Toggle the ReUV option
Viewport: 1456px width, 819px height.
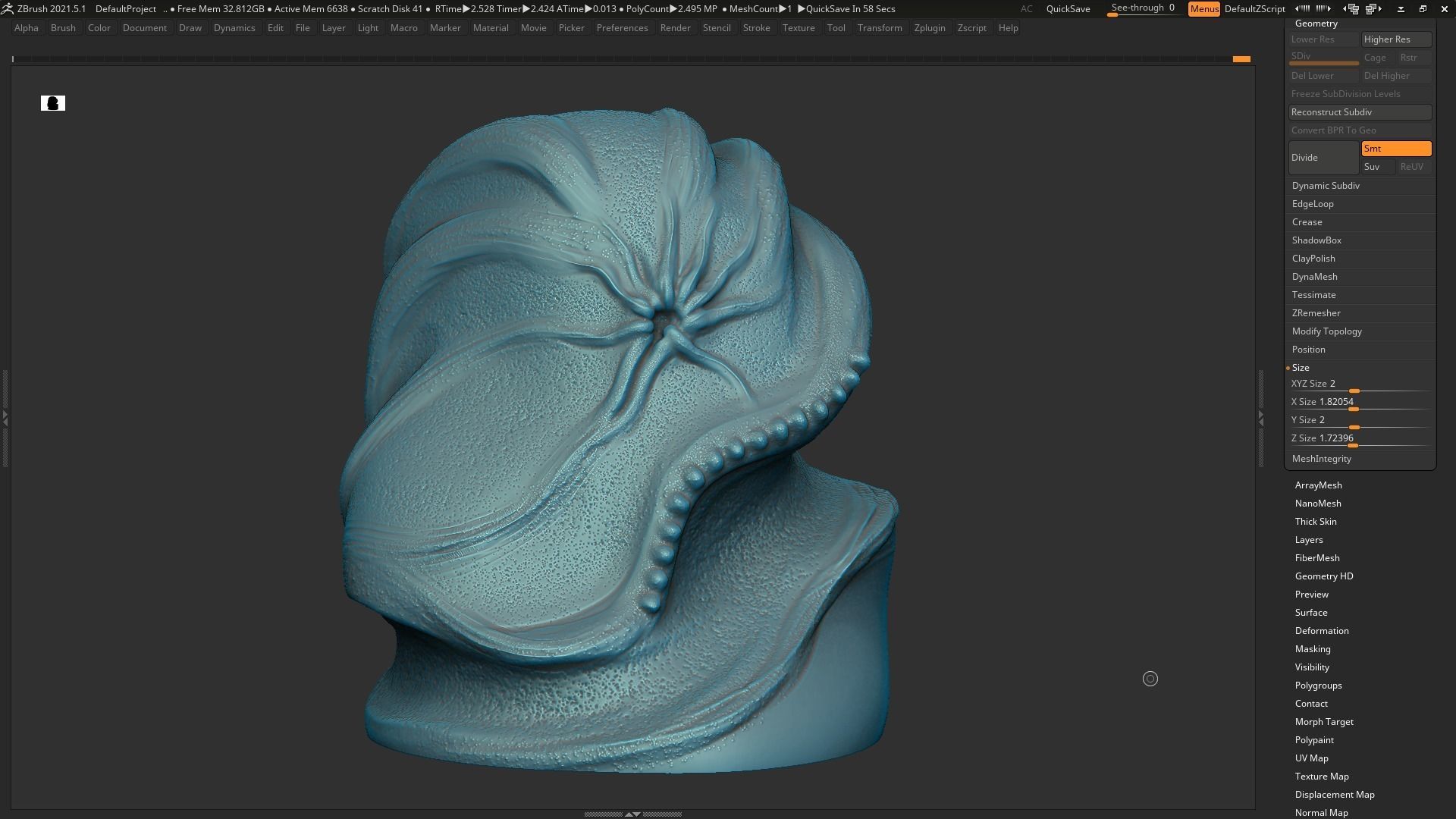(x=1414, y=167)
